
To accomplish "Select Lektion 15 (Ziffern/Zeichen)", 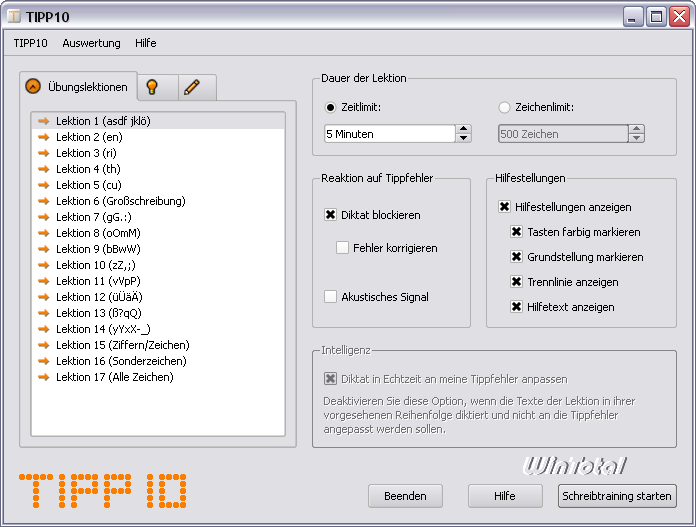I will coord(158,345).
